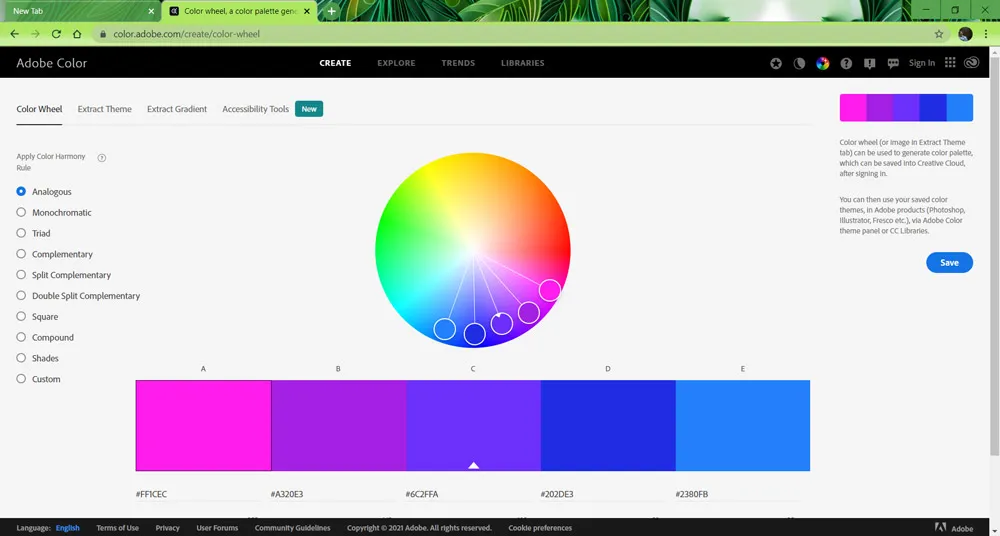
Task: Open the LIBRARIES menu
Action: point(522,63)
